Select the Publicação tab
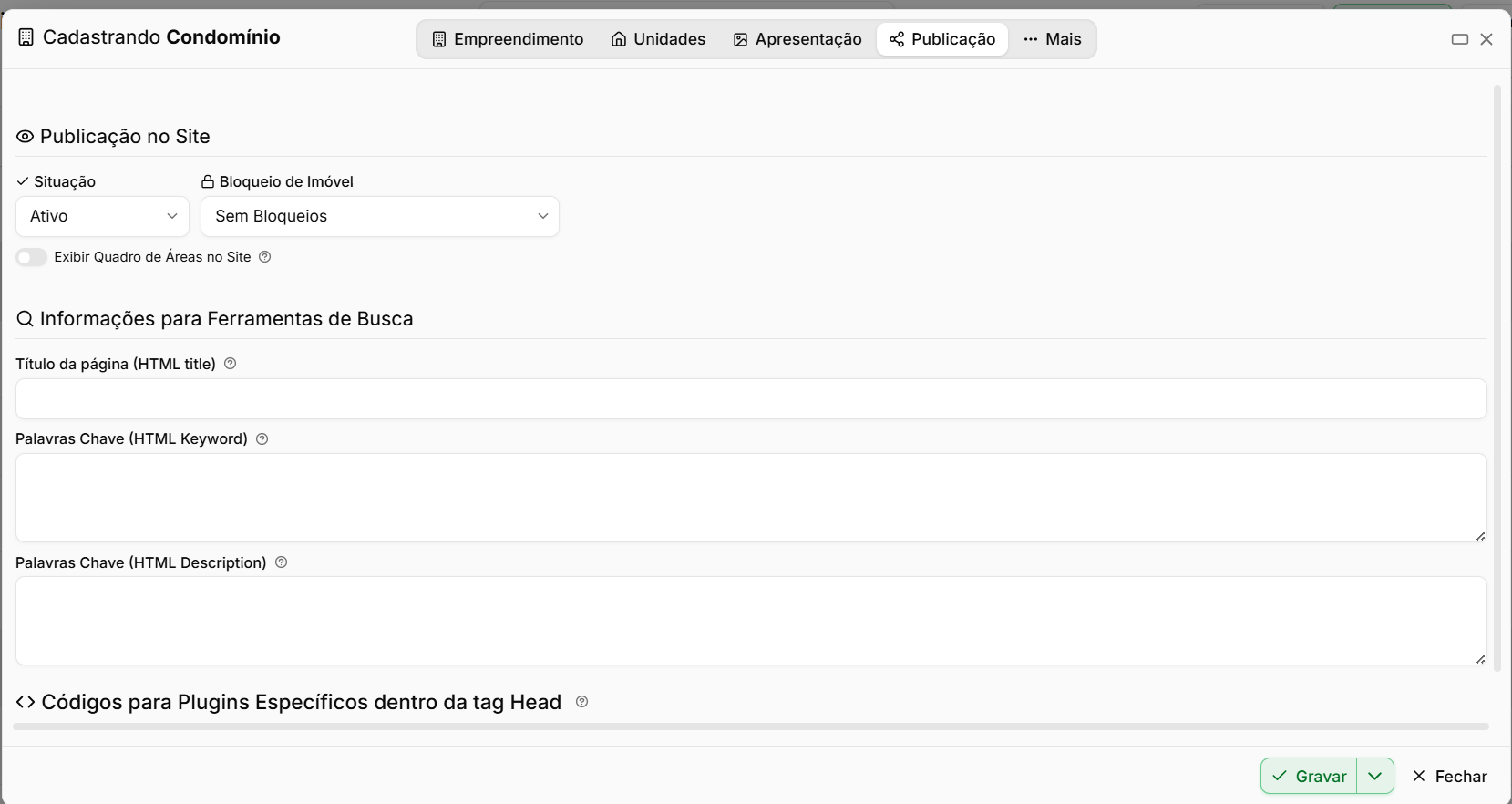The image size is (1512, 804). pos(942,39)
